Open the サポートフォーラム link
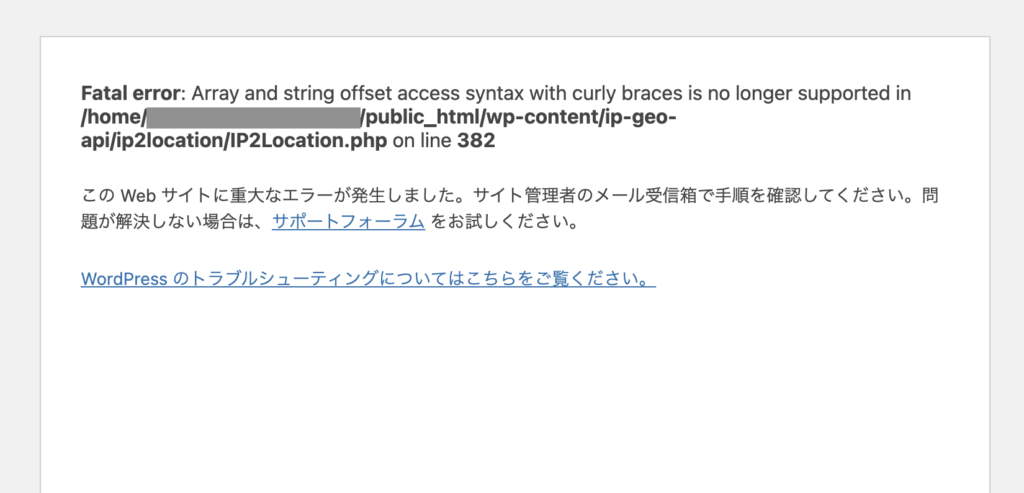Viewport: 1024px width, 493px height. click(348, 222)
